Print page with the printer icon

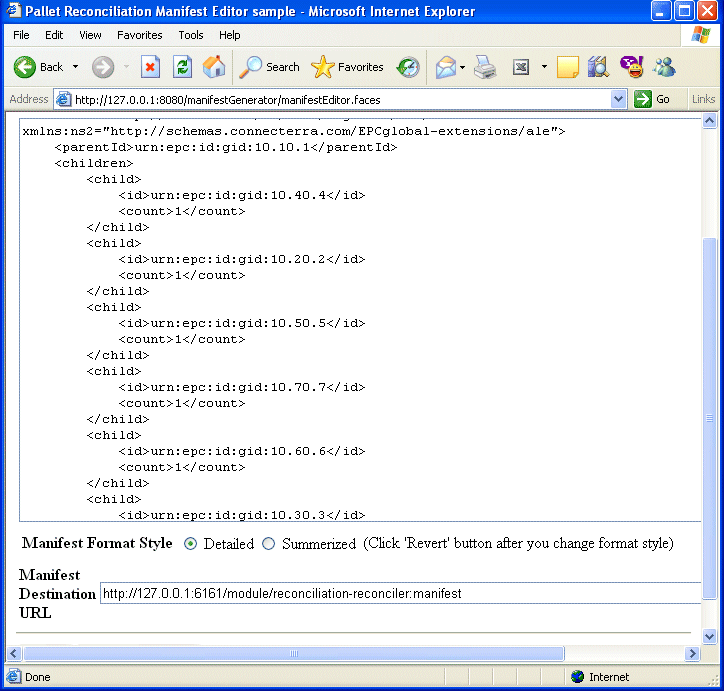(485, 67)
